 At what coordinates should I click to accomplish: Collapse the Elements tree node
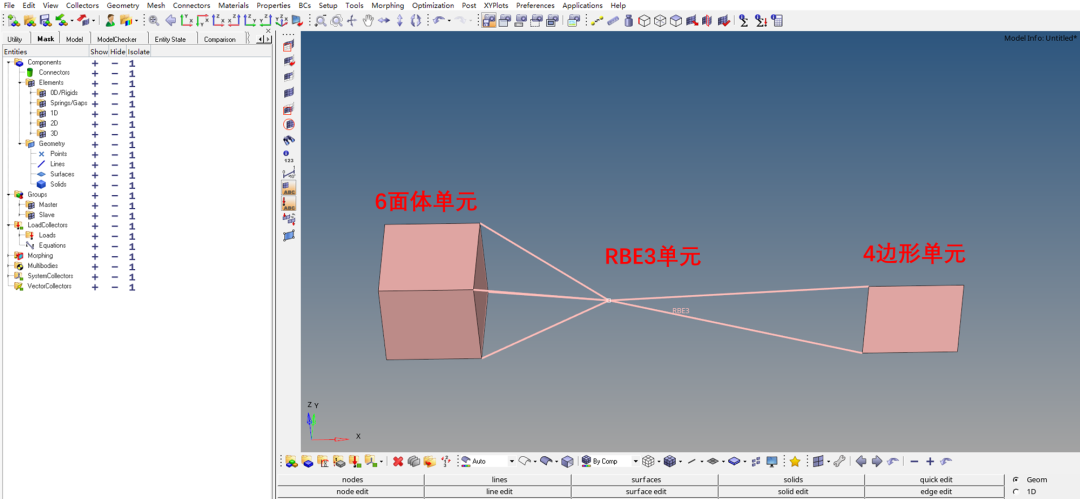20,83
